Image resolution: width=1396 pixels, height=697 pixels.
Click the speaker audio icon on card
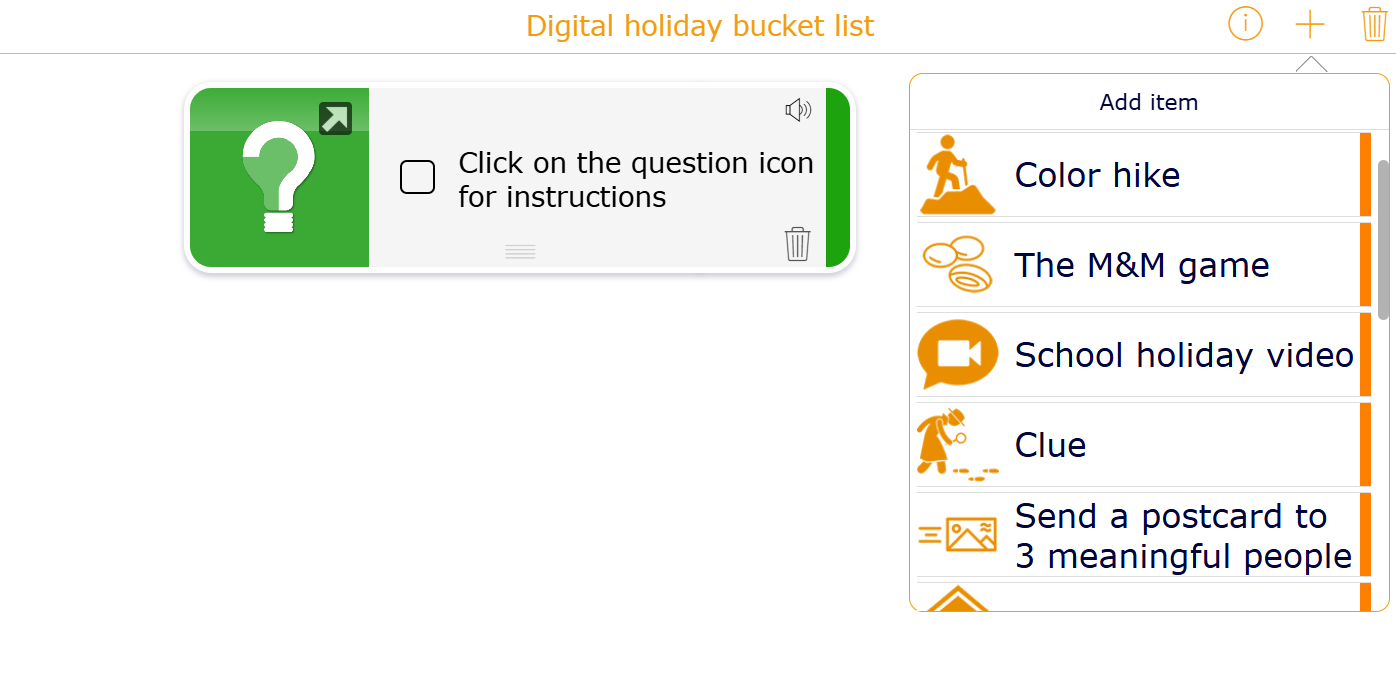(x=798, y=110)
